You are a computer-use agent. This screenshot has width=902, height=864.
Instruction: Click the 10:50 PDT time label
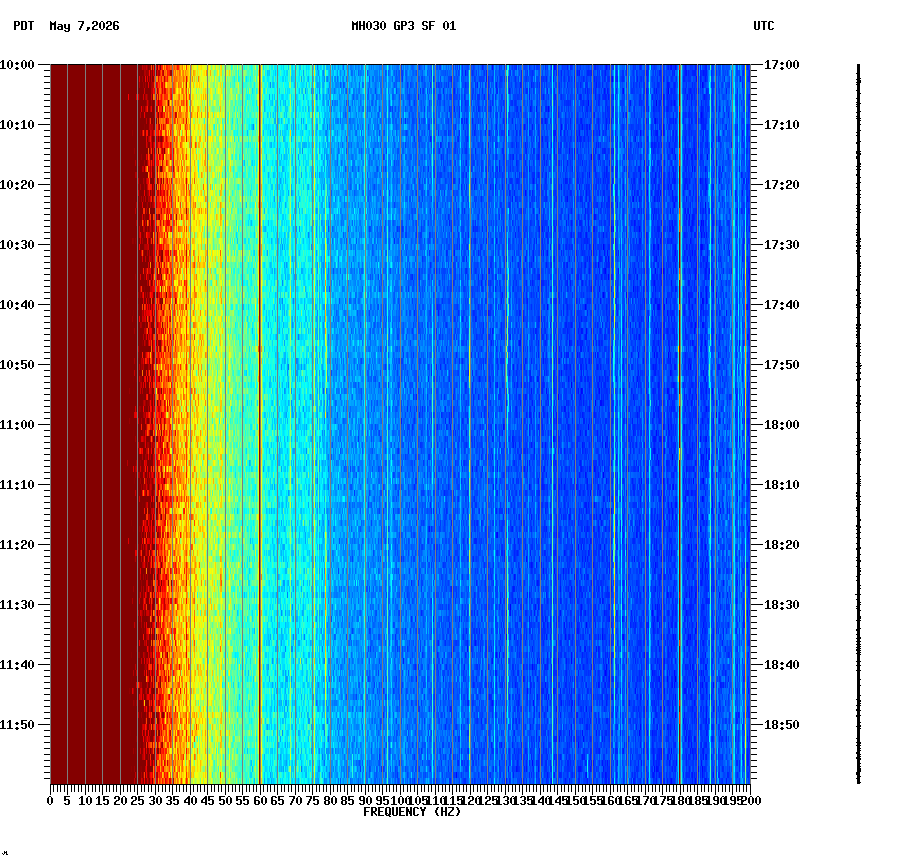(x=17, y=365)
